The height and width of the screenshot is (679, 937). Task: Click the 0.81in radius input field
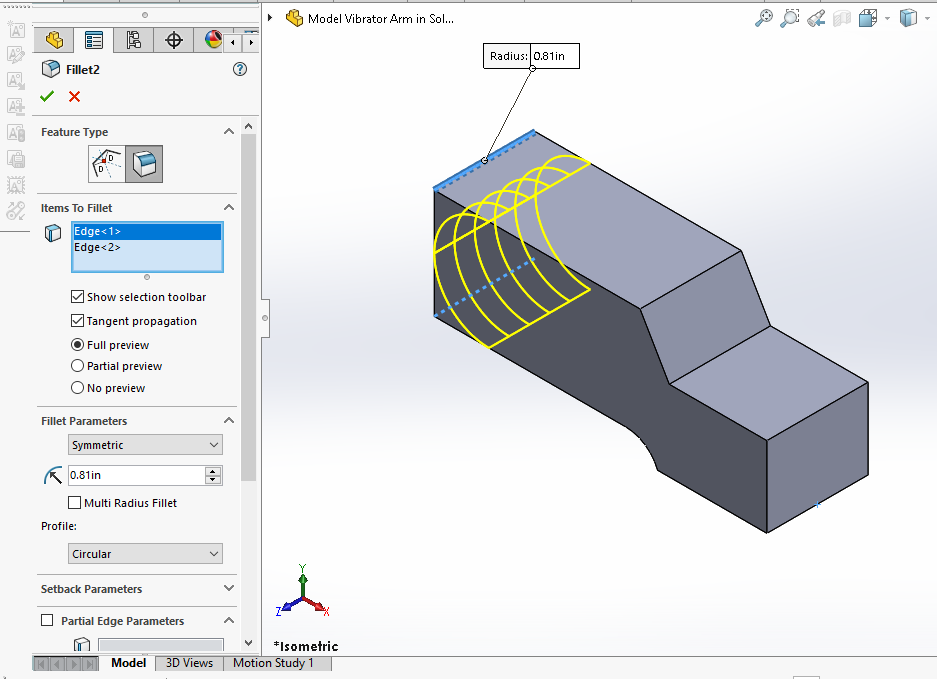(134, 475)
